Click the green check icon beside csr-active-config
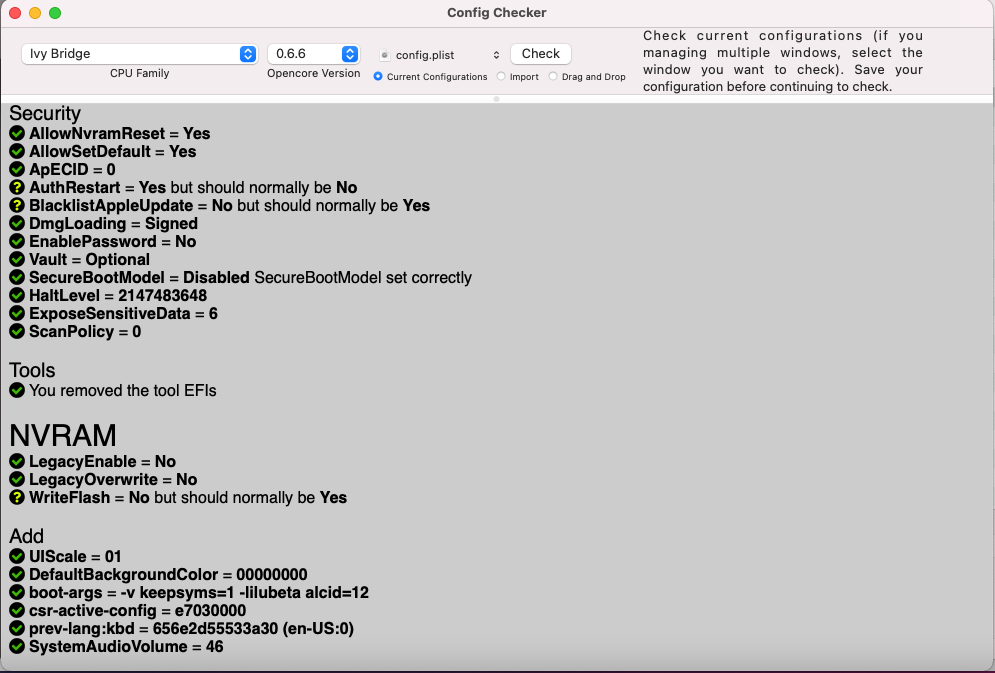This screenshot has height=673, width=995. tap(17, 610)
